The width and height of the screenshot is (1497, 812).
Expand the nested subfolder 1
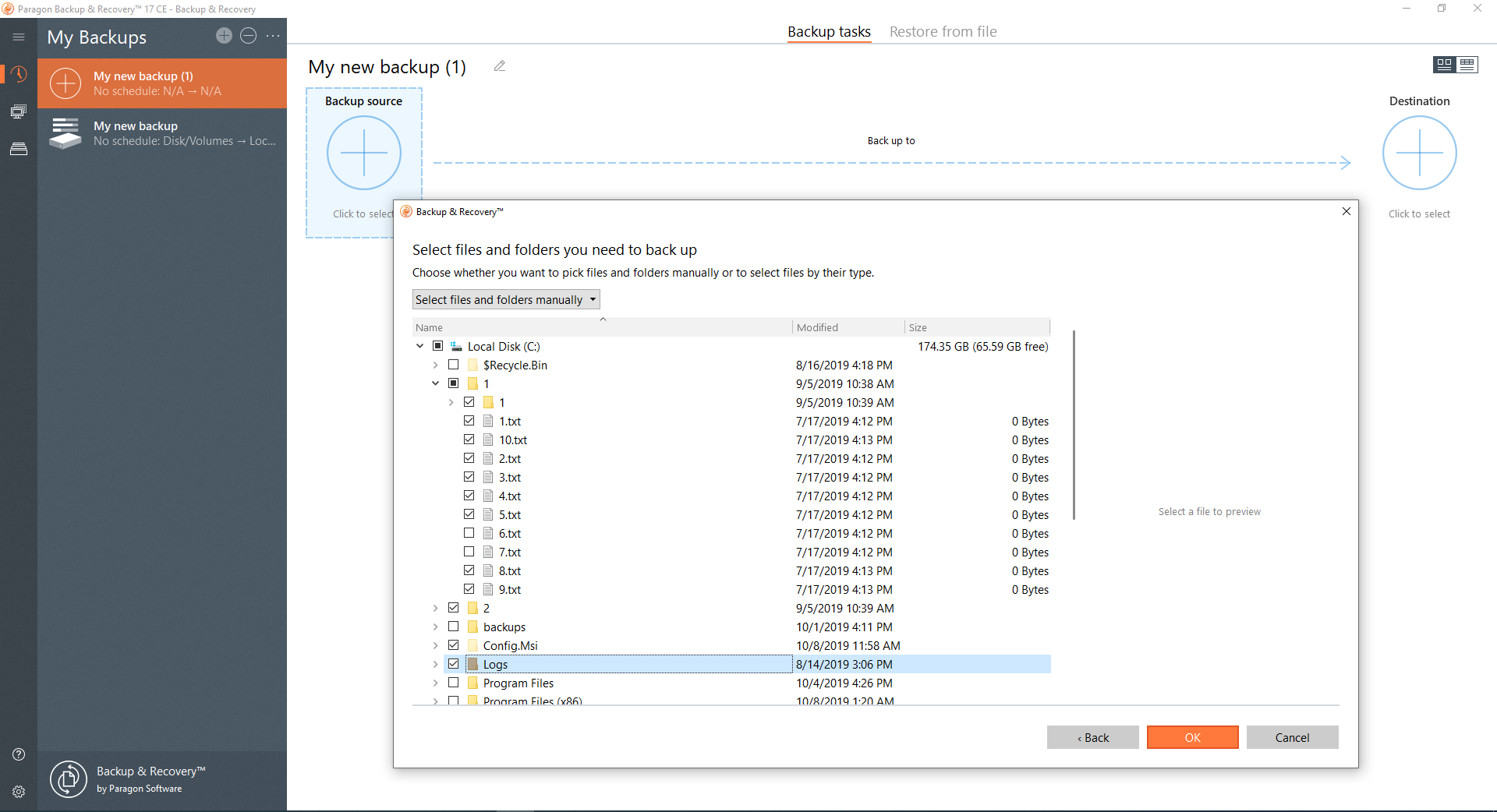tap(451, 402)
